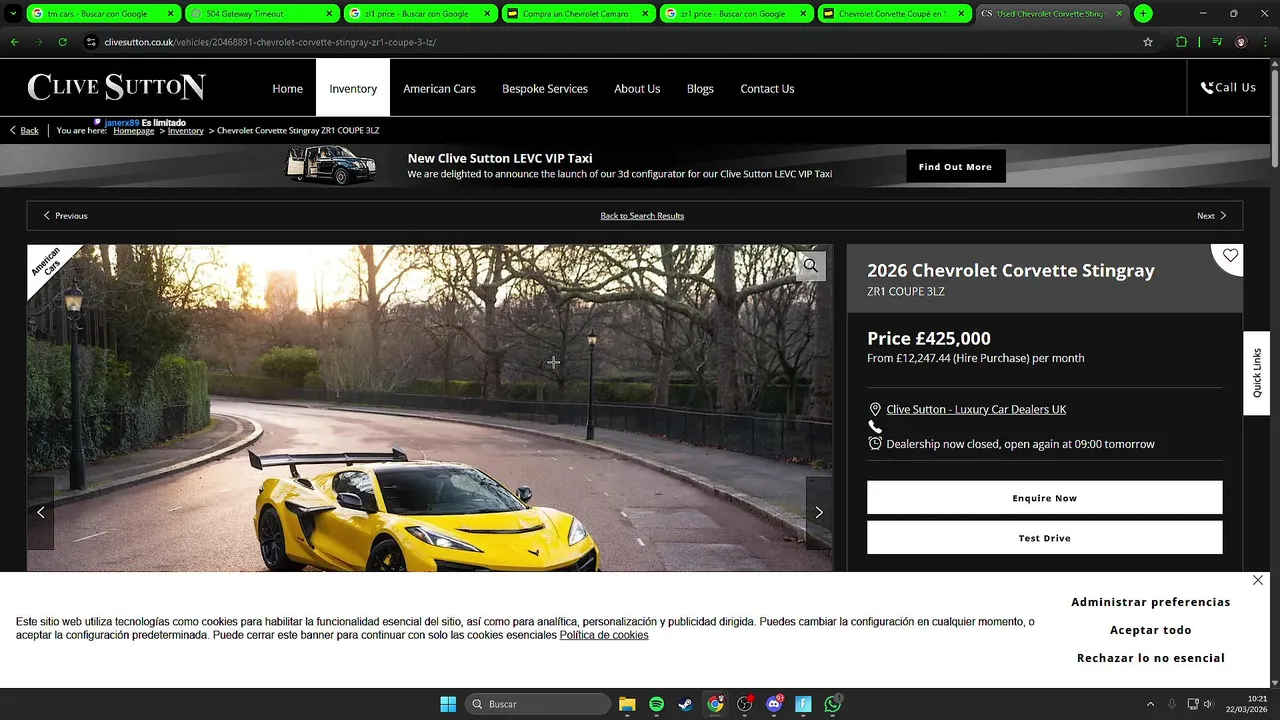1280x720 pixels.
Task: Click the phone handset icon under dealer link
Action: [x=875, y=427]
